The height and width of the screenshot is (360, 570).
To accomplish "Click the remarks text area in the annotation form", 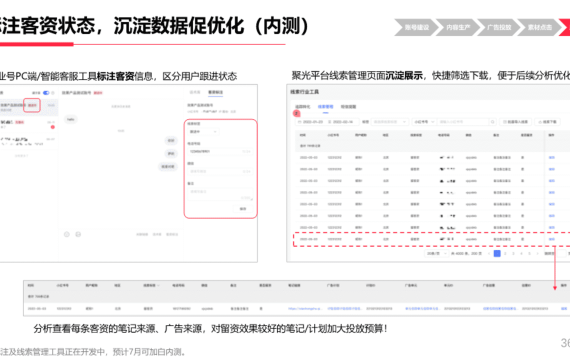I will 220,194.
